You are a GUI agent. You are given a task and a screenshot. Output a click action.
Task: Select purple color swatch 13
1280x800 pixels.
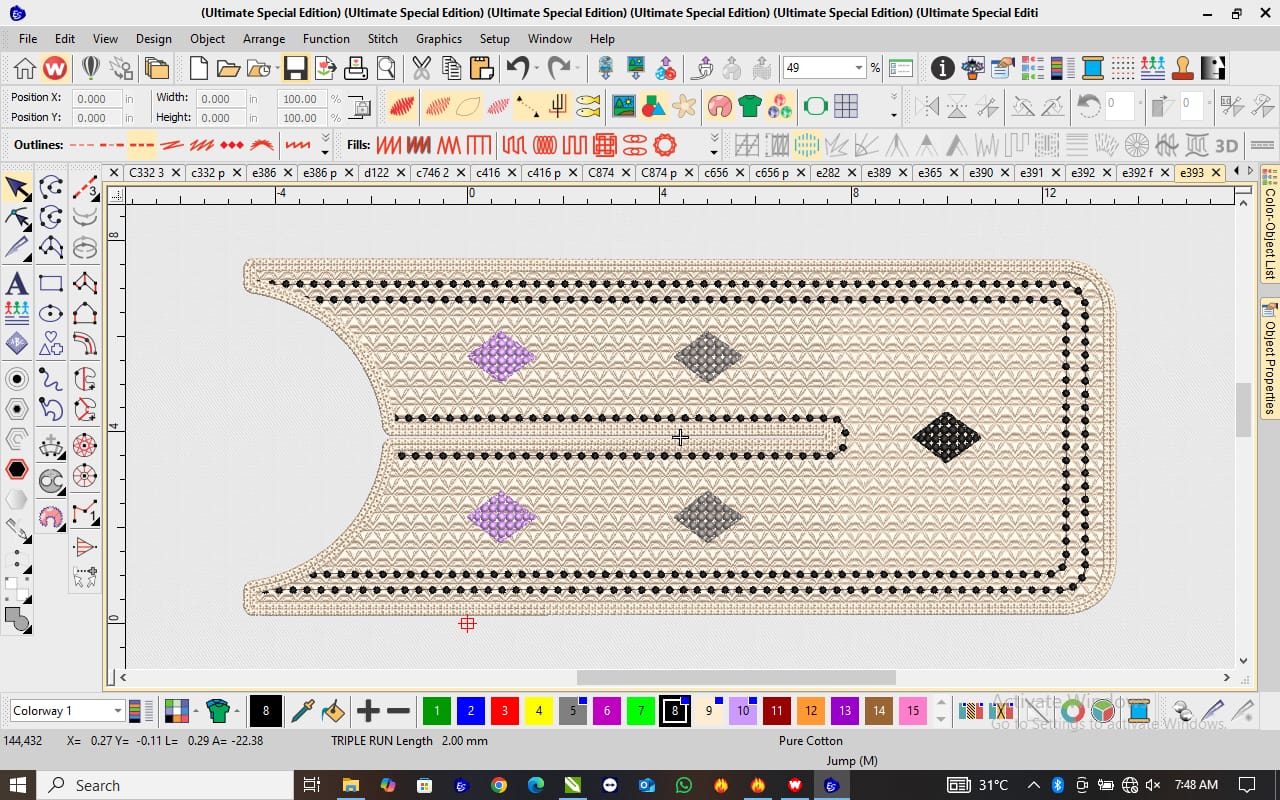[x=844, y=711]
